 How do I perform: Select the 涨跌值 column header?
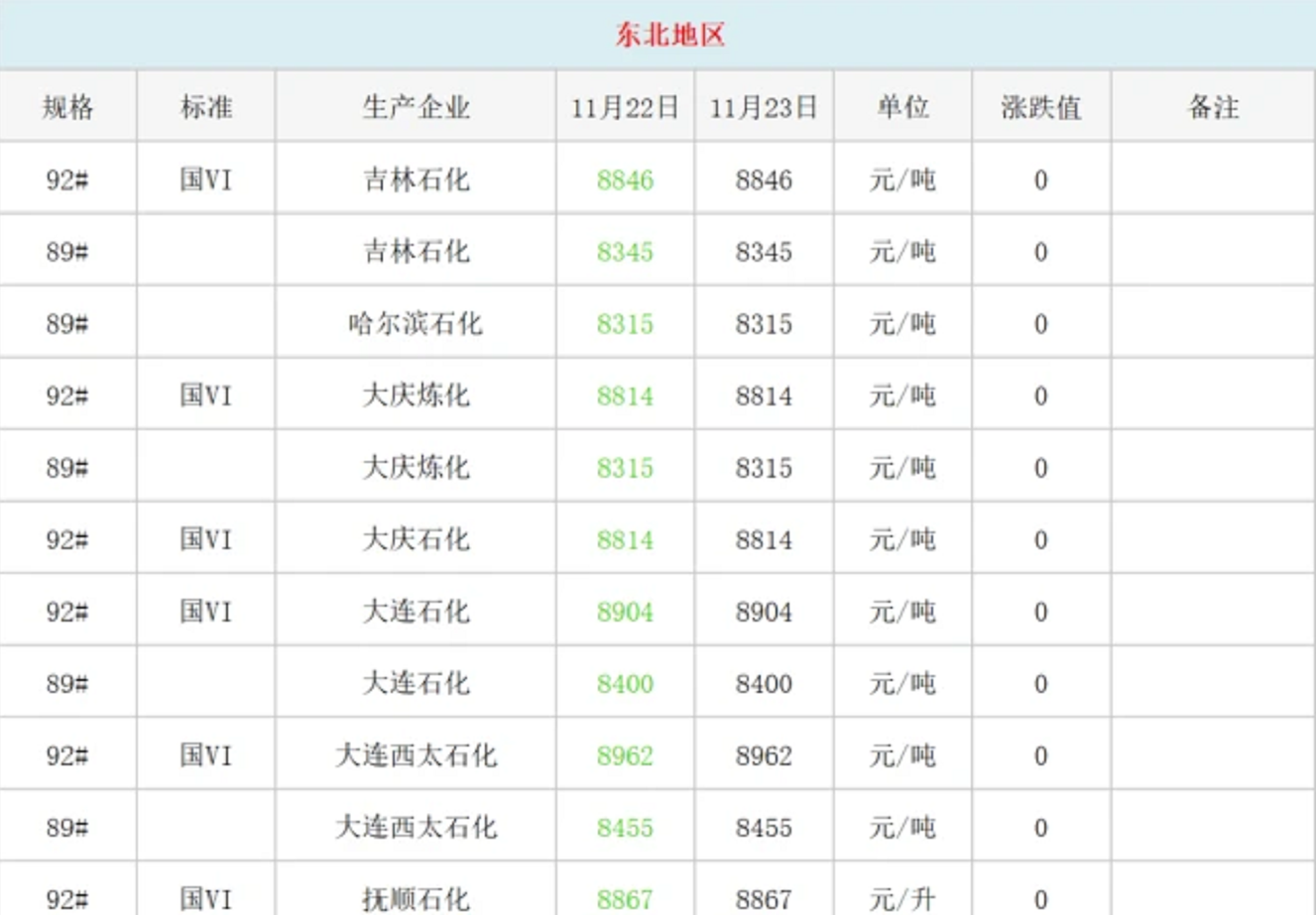tap(1041, 107)
